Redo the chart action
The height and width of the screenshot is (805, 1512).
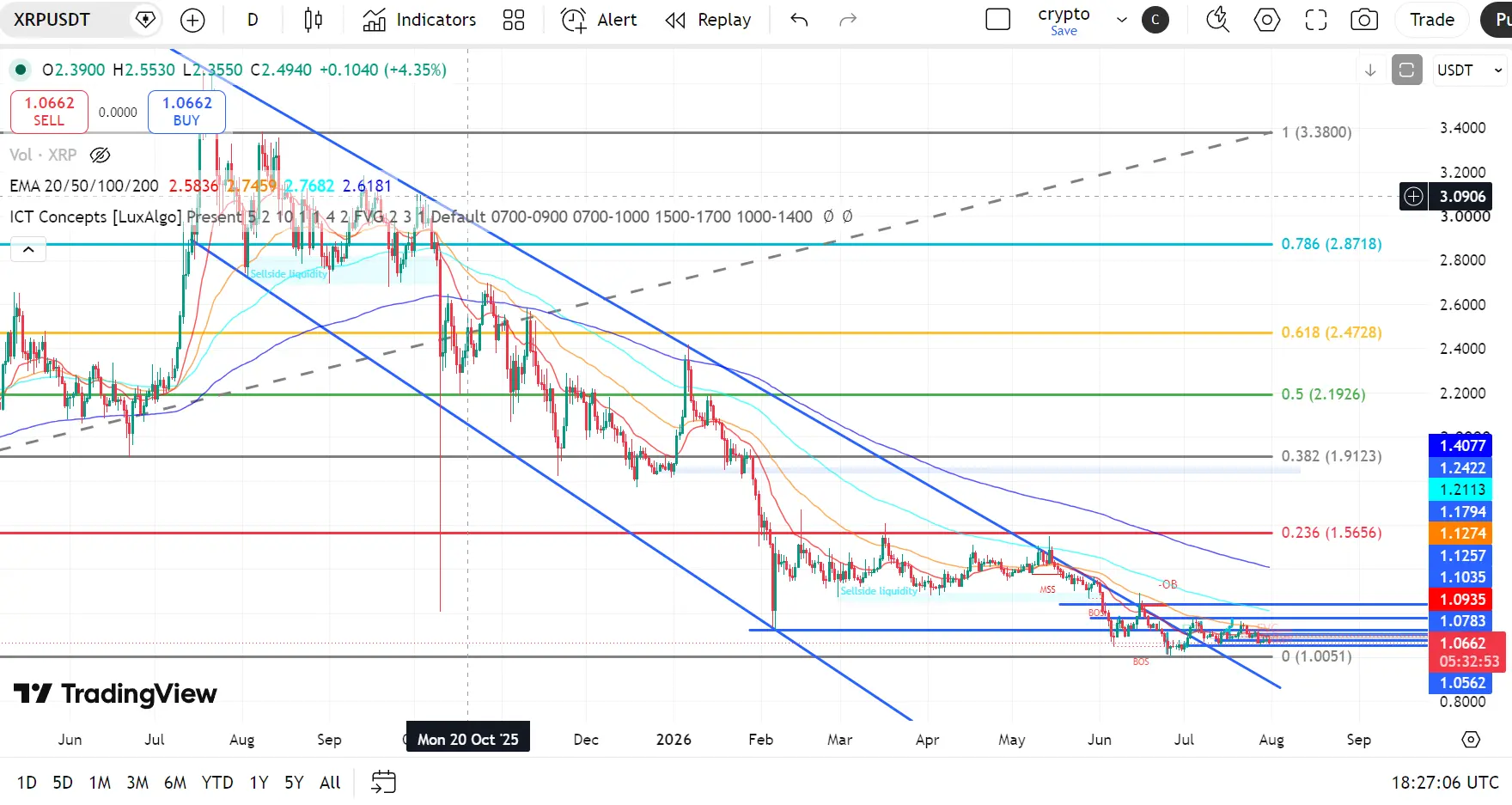848,20
